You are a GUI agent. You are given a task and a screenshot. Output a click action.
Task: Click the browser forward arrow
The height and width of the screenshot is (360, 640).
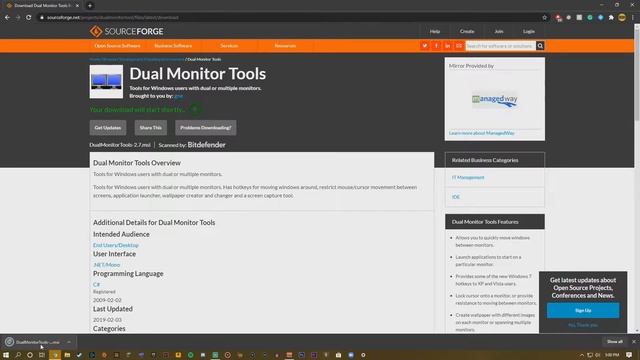point(18,18)
